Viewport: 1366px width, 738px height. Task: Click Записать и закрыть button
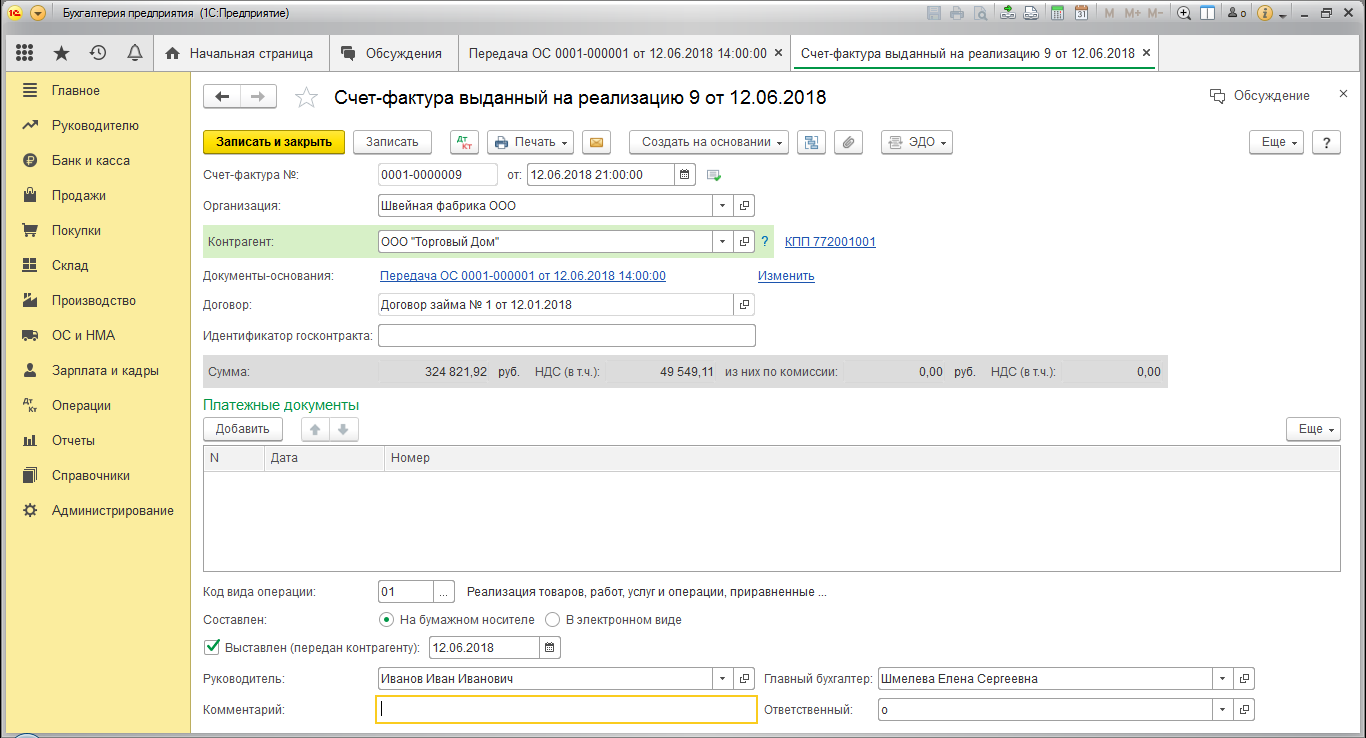274,142
